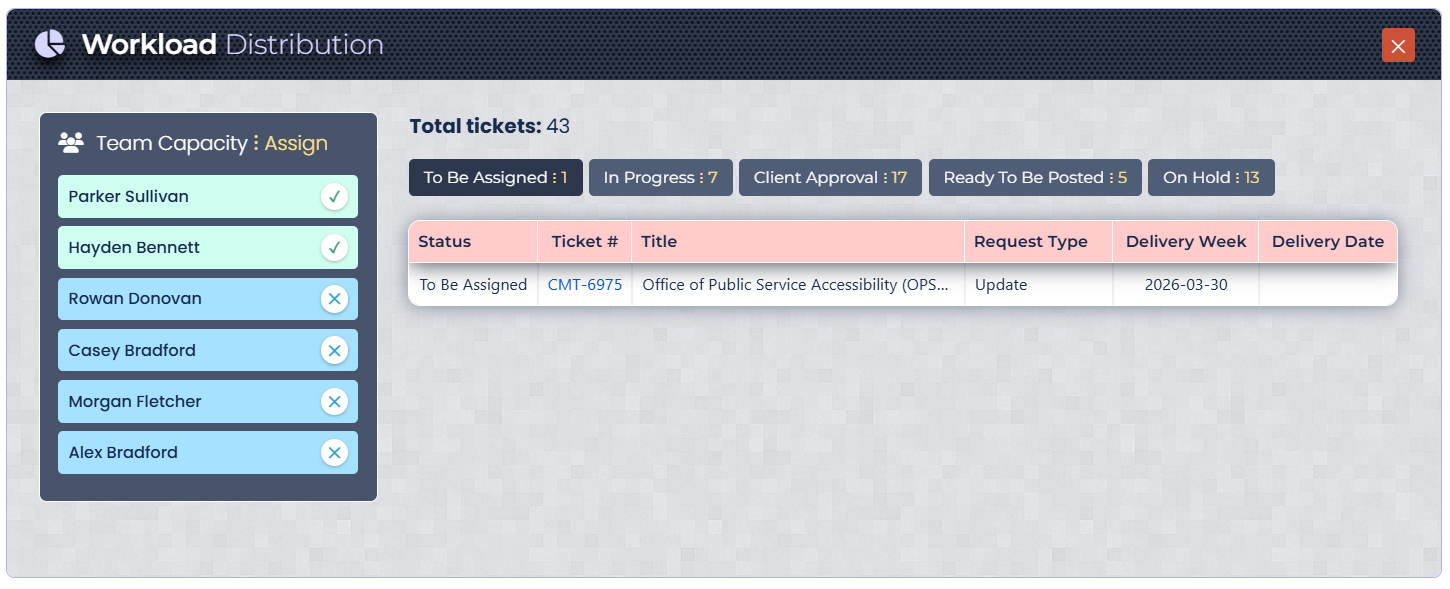Click the Office of Public Service Accessibility title
Viewport: 1450px width, 589px height.
795,285
